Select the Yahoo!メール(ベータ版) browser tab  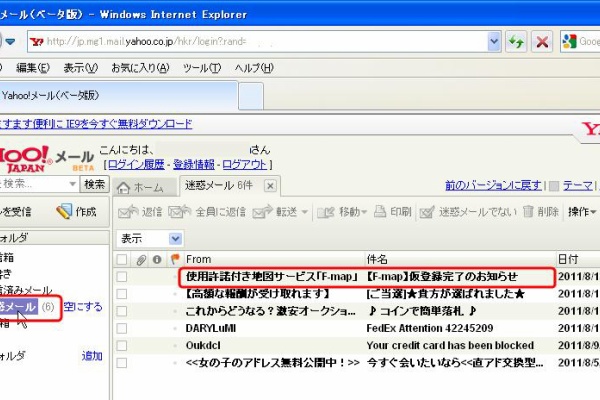tap(117, 95)
